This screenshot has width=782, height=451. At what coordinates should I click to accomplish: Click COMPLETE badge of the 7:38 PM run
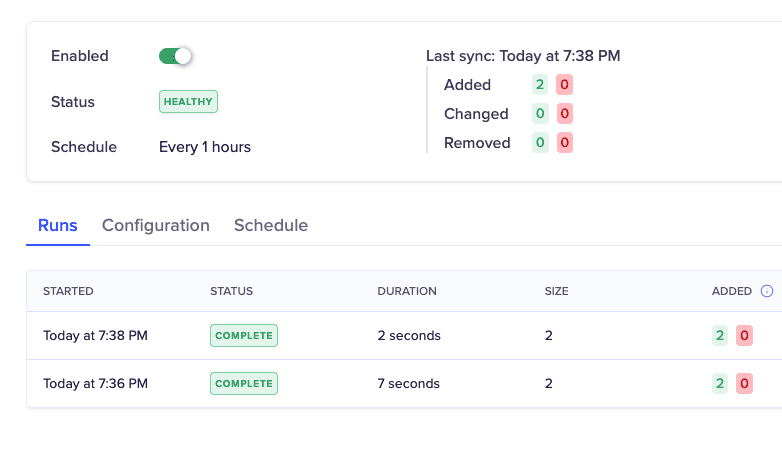pyautogui.click(x=244, y=335)
